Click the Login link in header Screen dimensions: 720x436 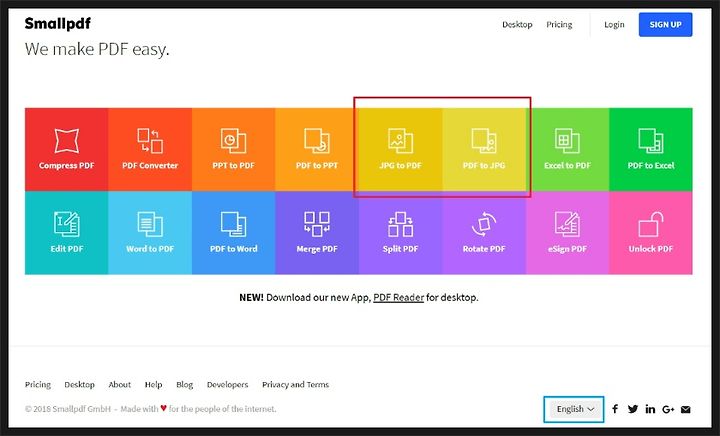click(x=614, y=24)
